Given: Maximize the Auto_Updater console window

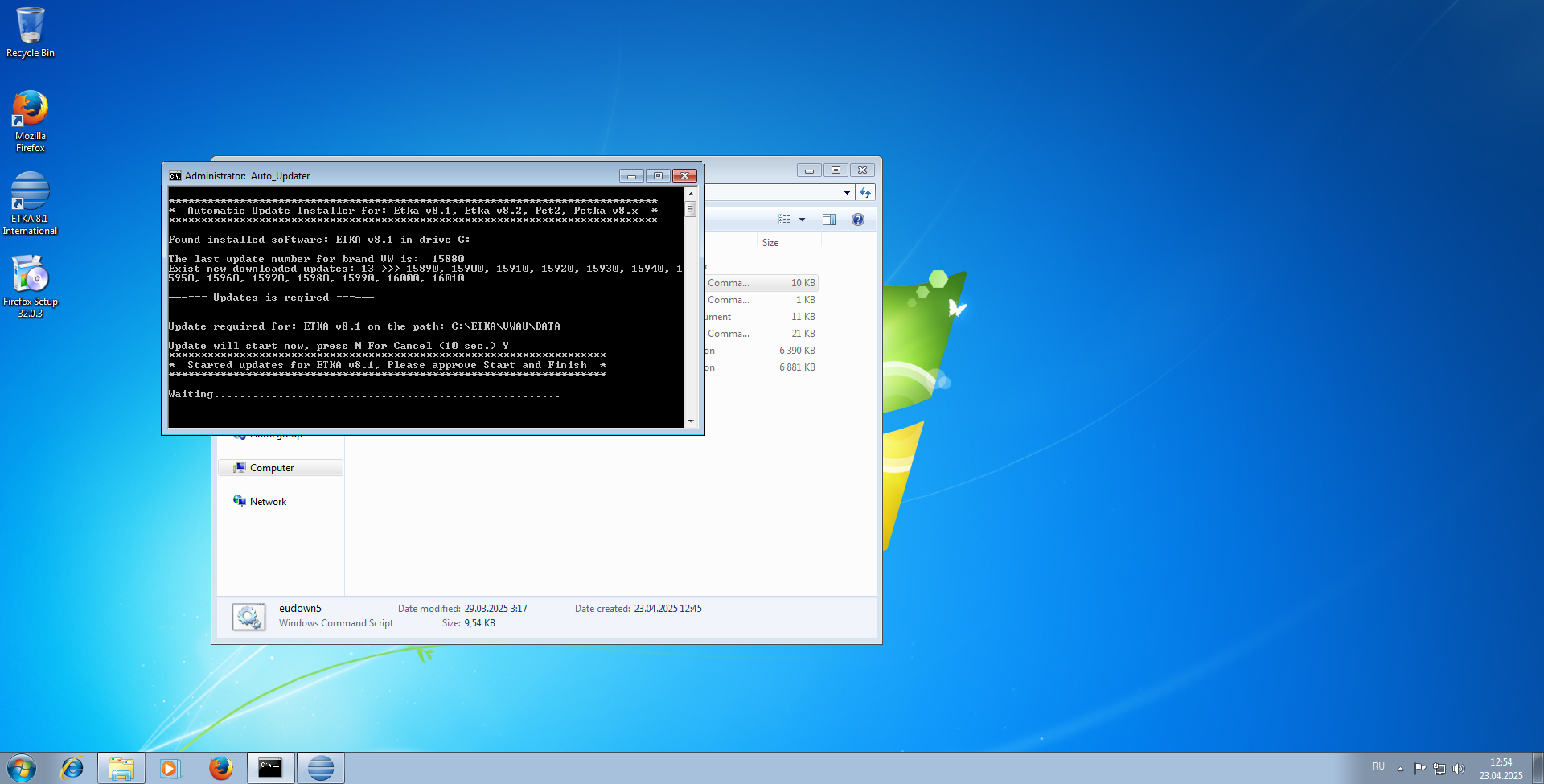Looking at the screenshot, I should (x=658, y=176).
